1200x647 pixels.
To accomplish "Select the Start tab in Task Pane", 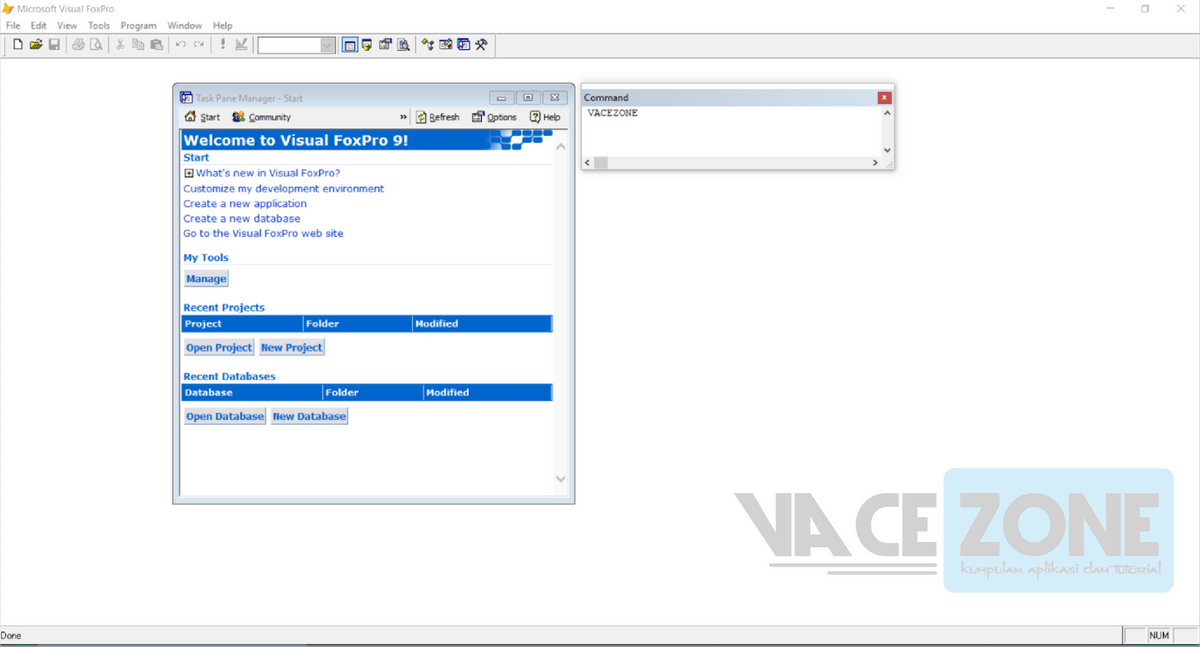I will point(203,117).
